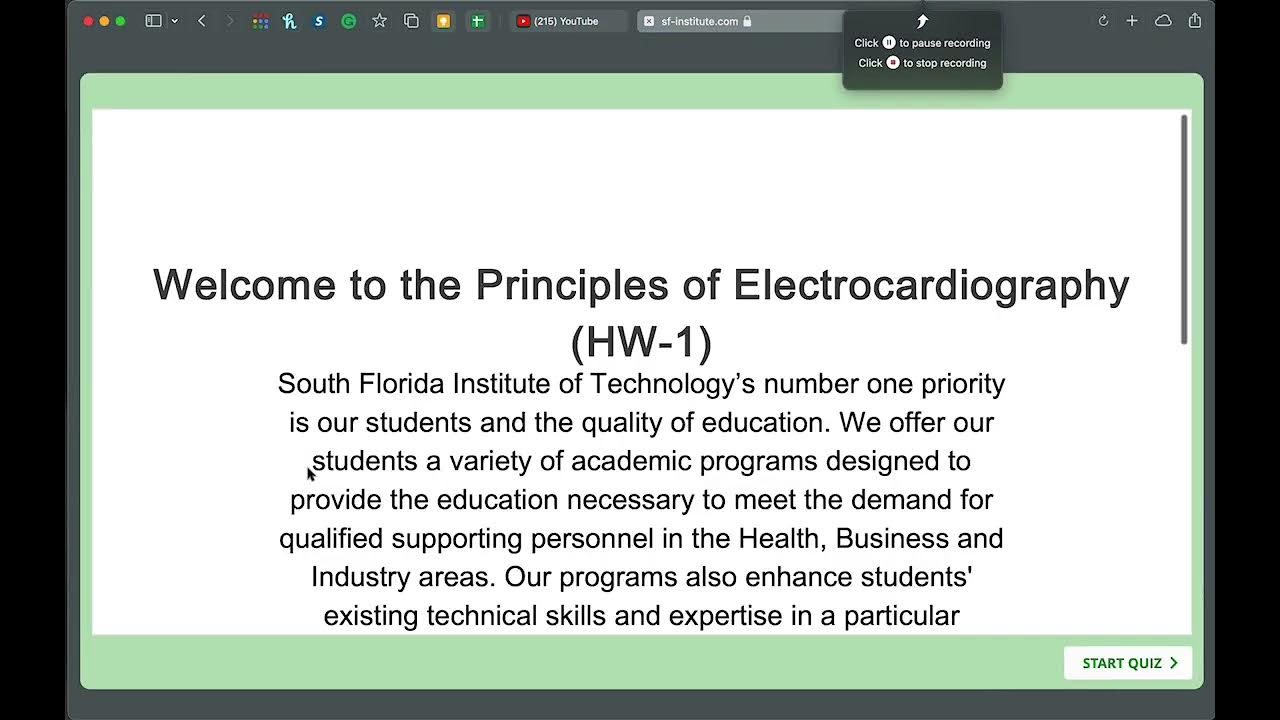Click the Welcome to Principles of Electrocardiography heading

(641, 313)
